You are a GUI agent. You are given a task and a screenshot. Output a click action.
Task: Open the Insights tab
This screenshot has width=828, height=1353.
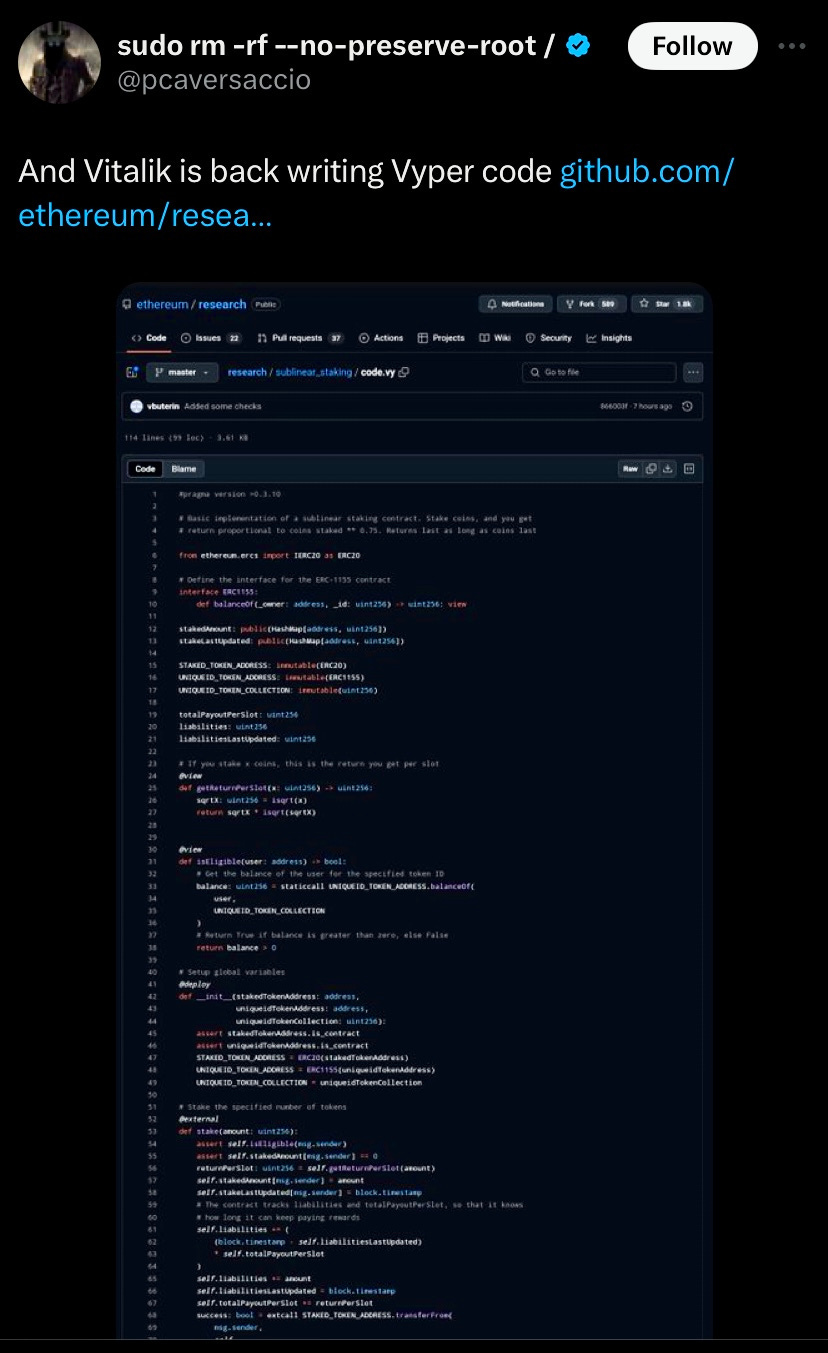click(609, 338)
